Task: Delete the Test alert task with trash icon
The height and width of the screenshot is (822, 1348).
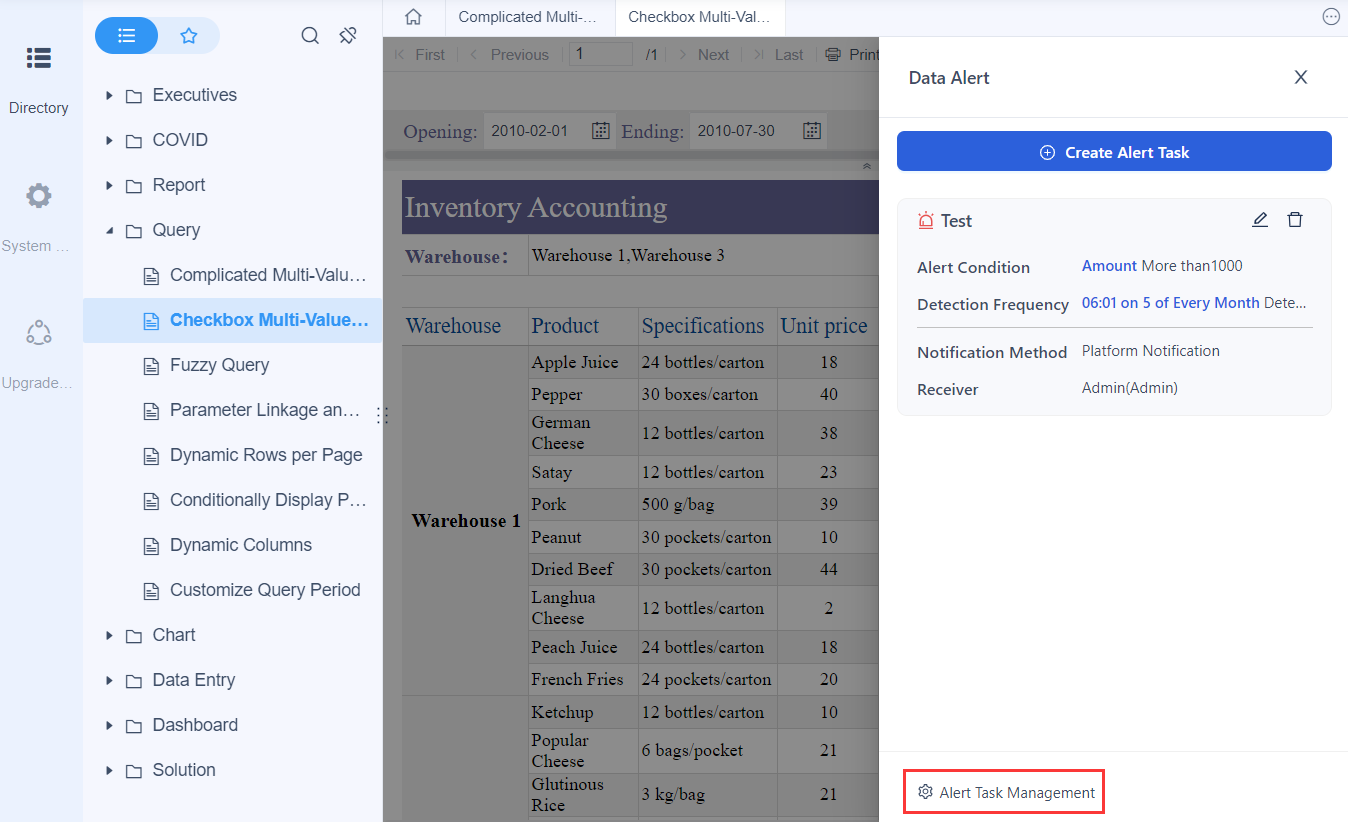Action: (1295, 219)
